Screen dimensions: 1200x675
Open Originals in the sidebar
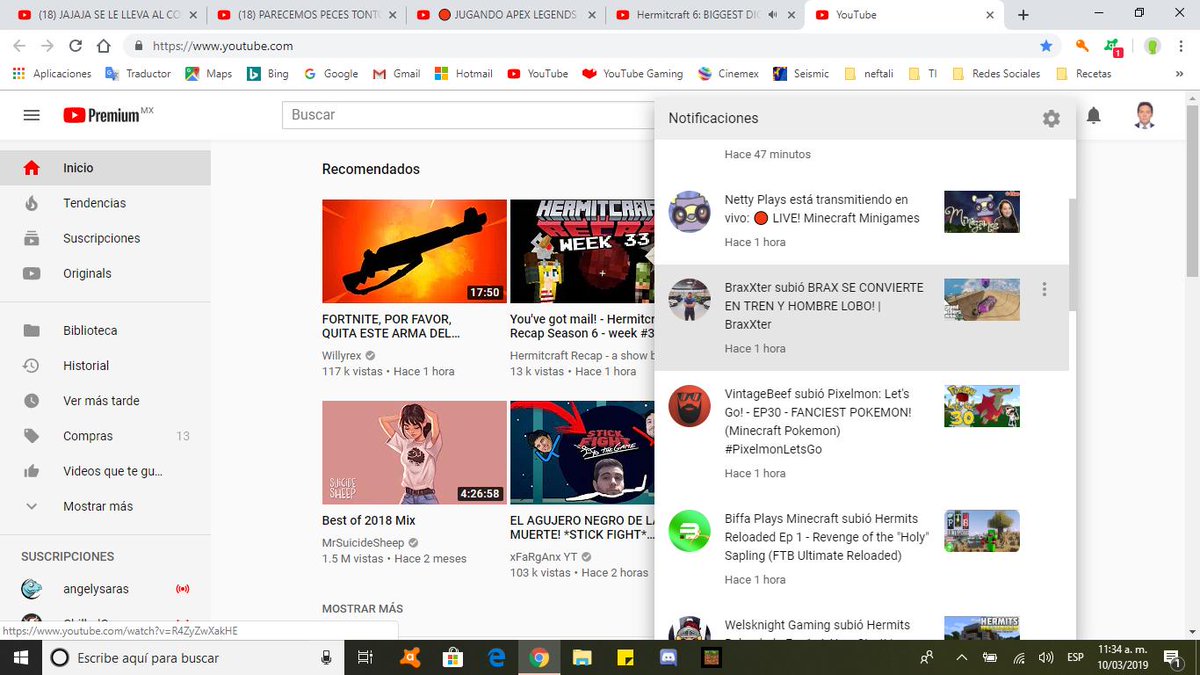coord(105,273)
